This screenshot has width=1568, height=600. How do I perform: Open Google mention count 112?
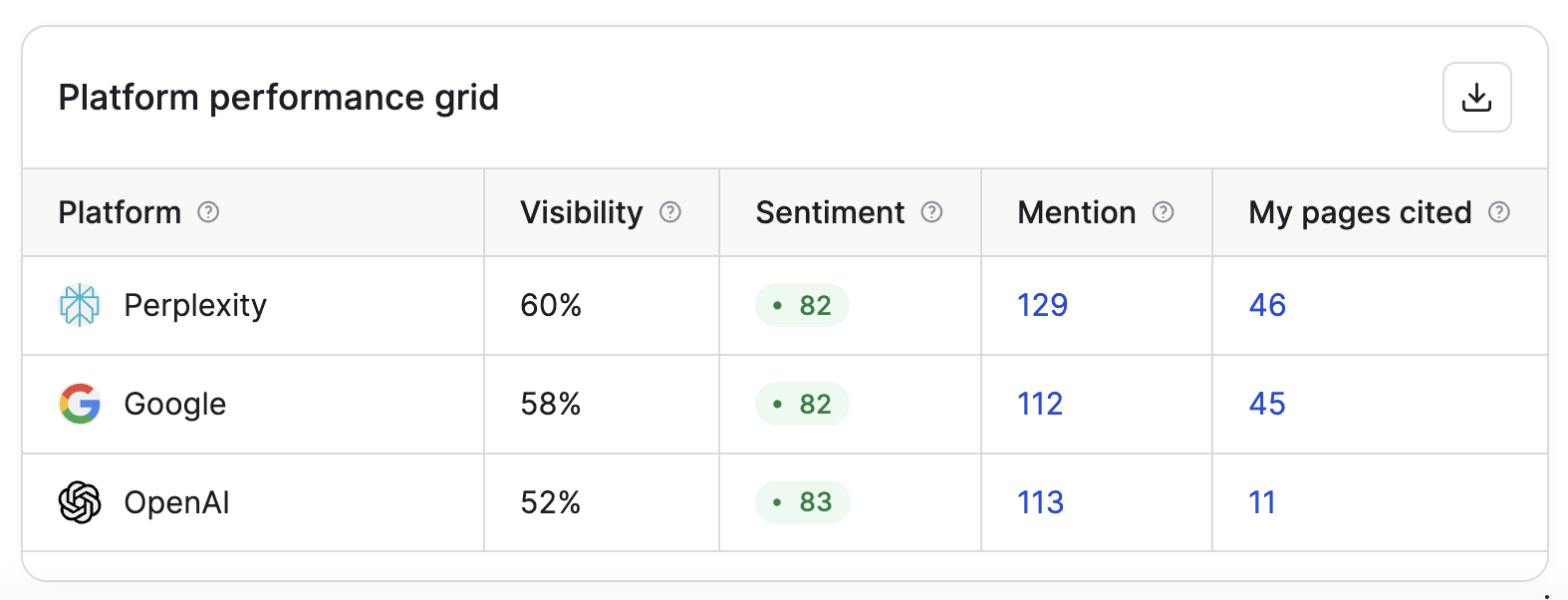pos(1040,404)
